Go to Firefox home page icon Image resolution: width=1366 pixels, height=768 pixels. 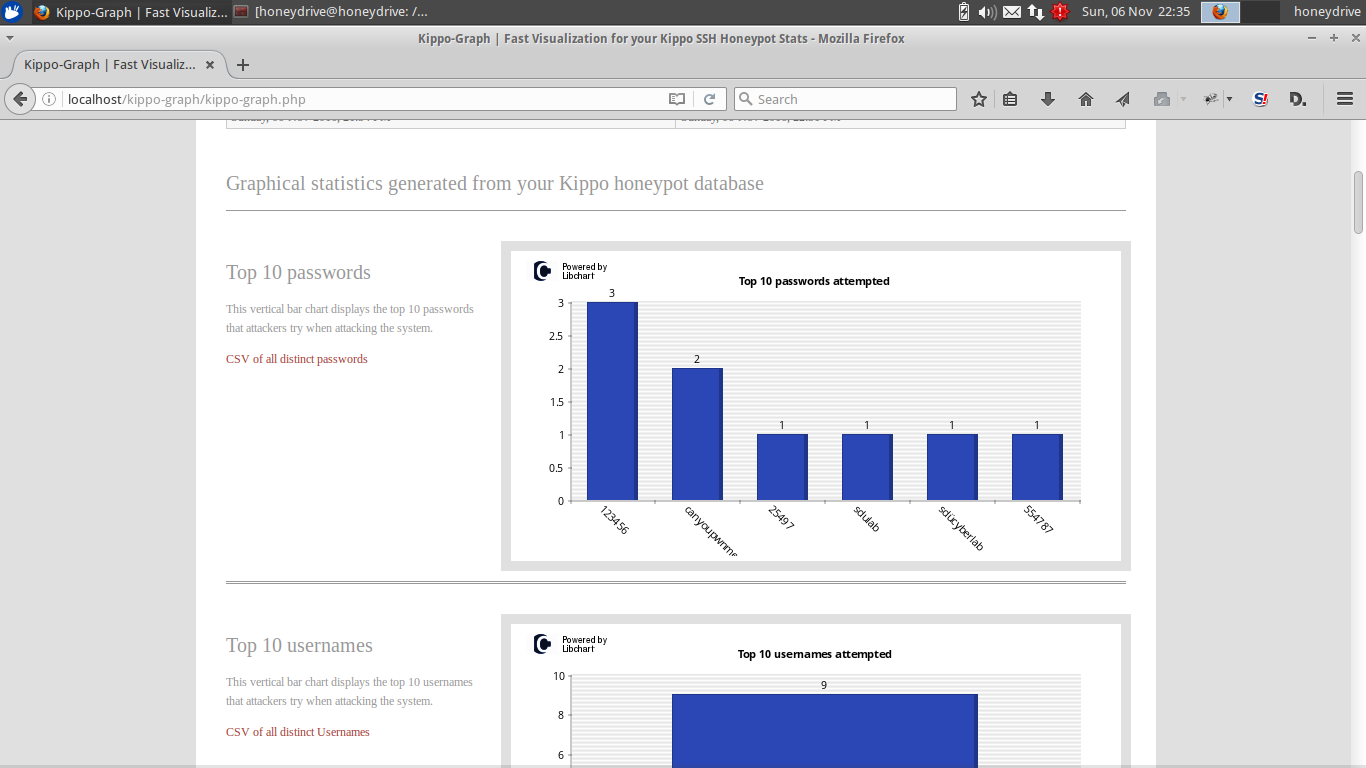(1086, 99)
